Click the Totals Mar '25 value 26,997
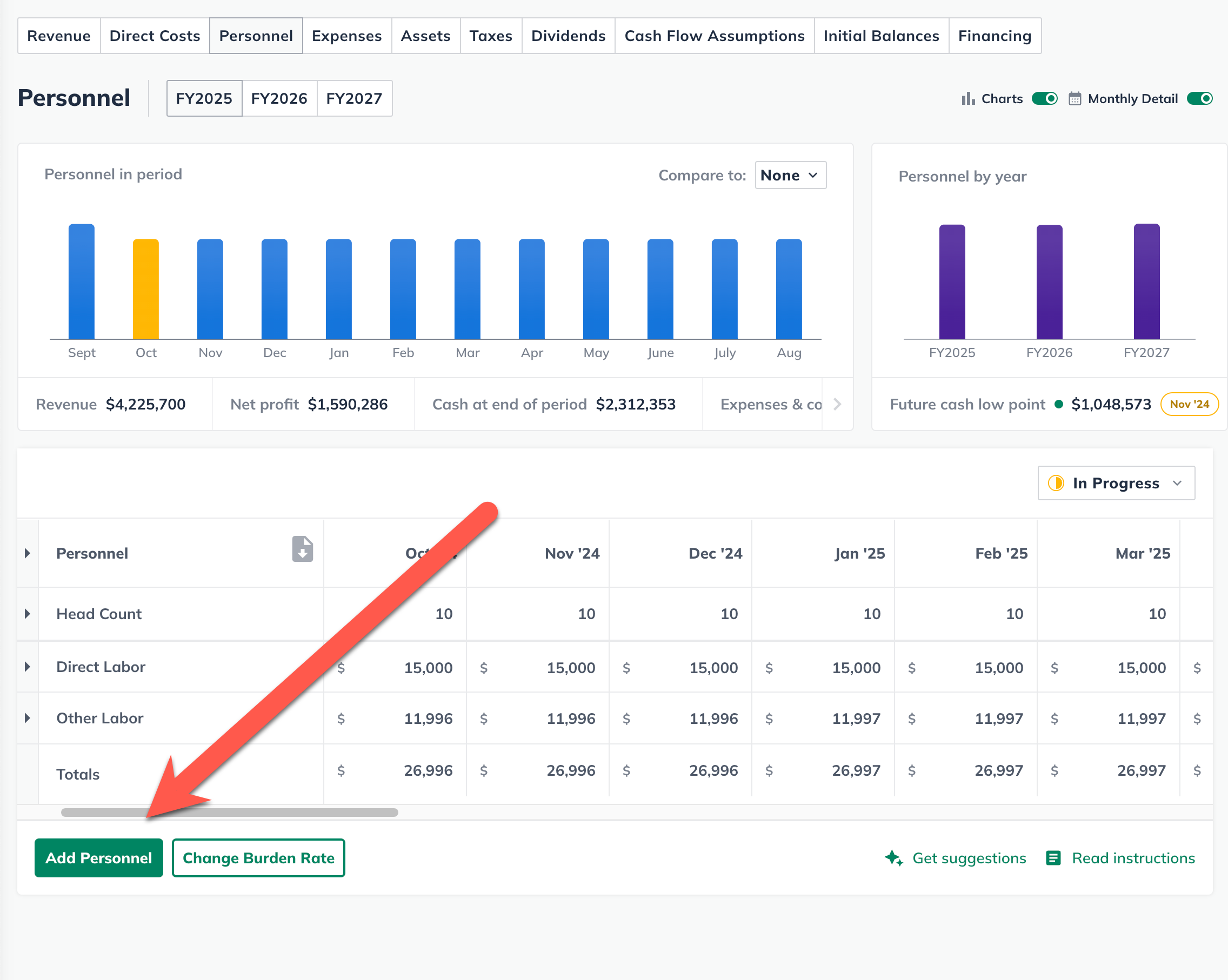The width and height of the screenshot is (1228, 980). pyautogui.click(x=1142, y=770)
